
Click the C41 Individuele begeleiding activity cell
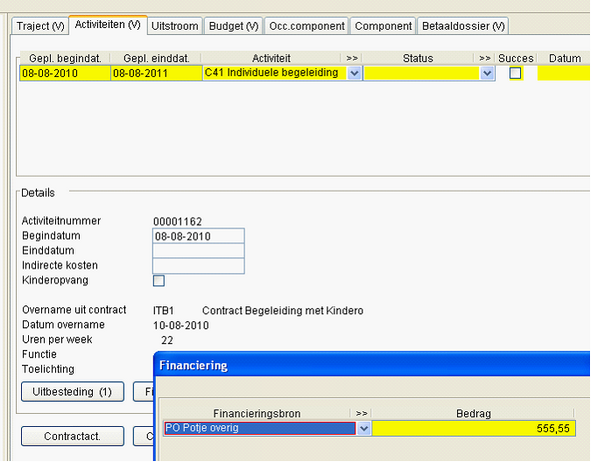pyautogui.click(x=275, y=73)
